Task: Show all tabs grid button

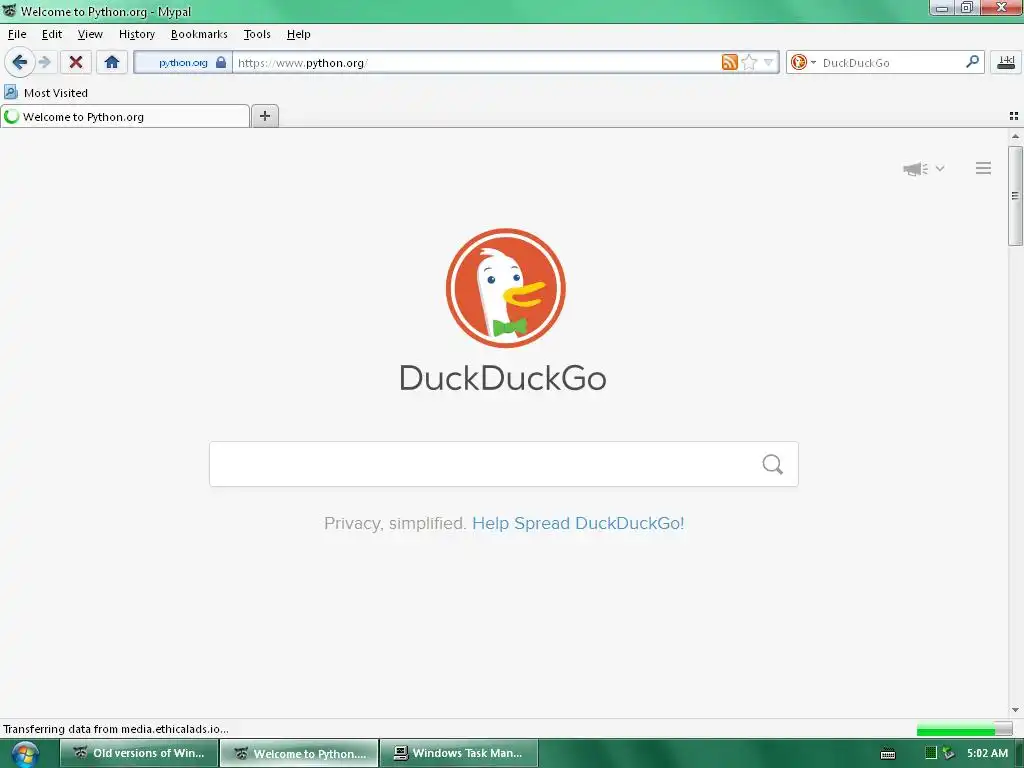Action: (x=1014, y=116)
